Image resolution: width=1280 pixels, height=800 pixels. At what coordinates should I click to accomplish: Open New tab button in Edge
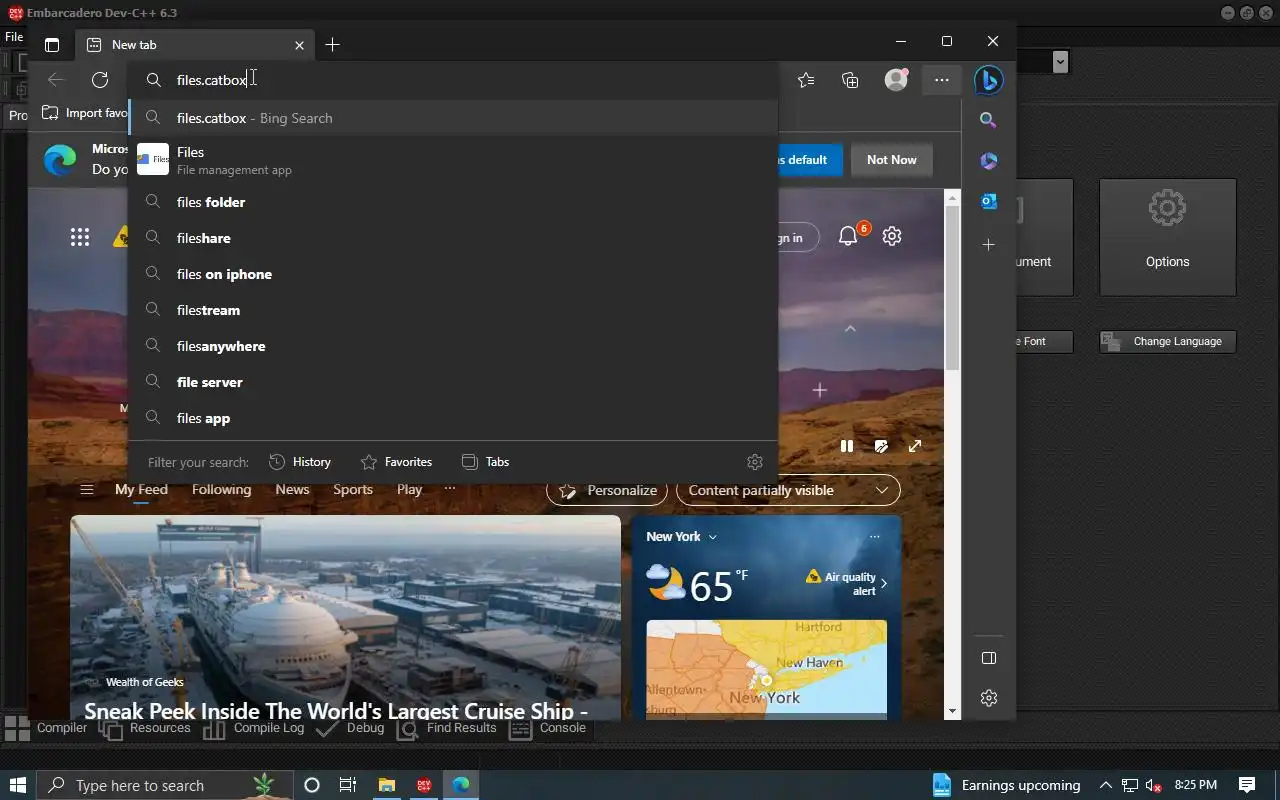tap(333, 45)
